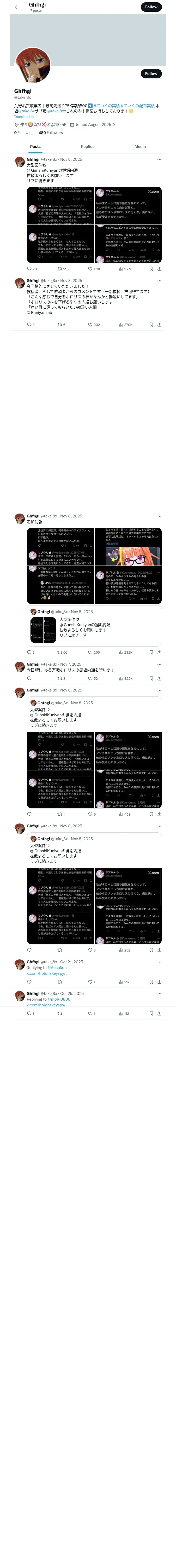Go back using the top-left arrow
Viewport: 176px width, 1568px height.
(x=17, y=7)
